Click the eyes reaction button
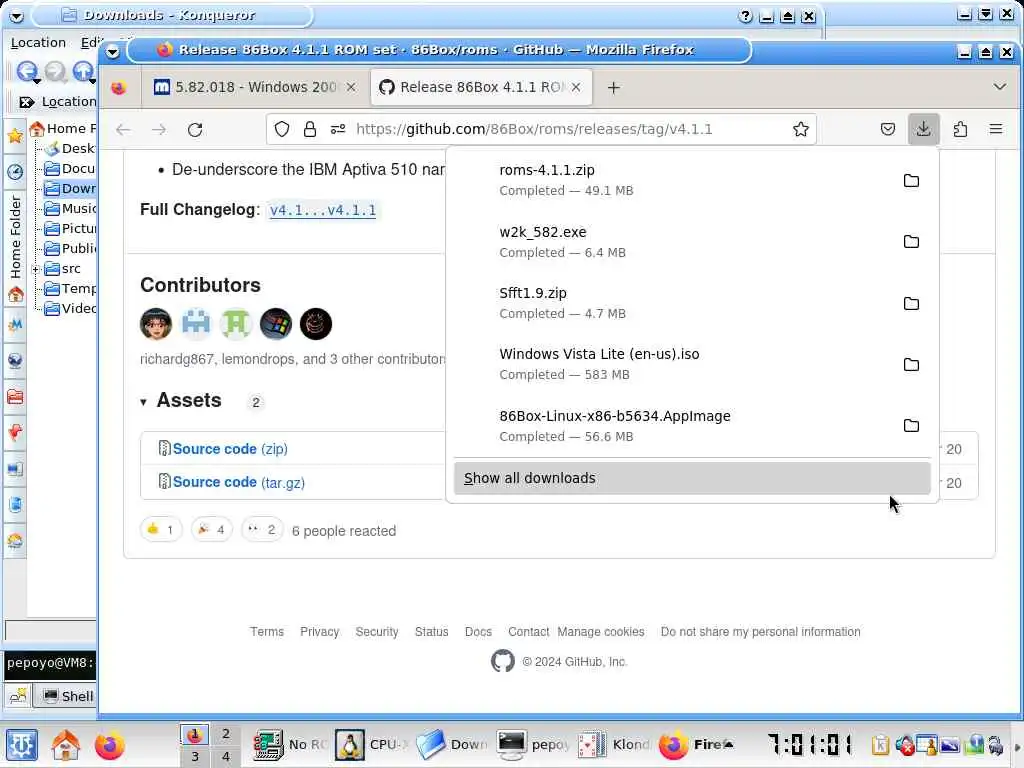Viewport: 1024px width, 768px height. [x=262, y=529]
